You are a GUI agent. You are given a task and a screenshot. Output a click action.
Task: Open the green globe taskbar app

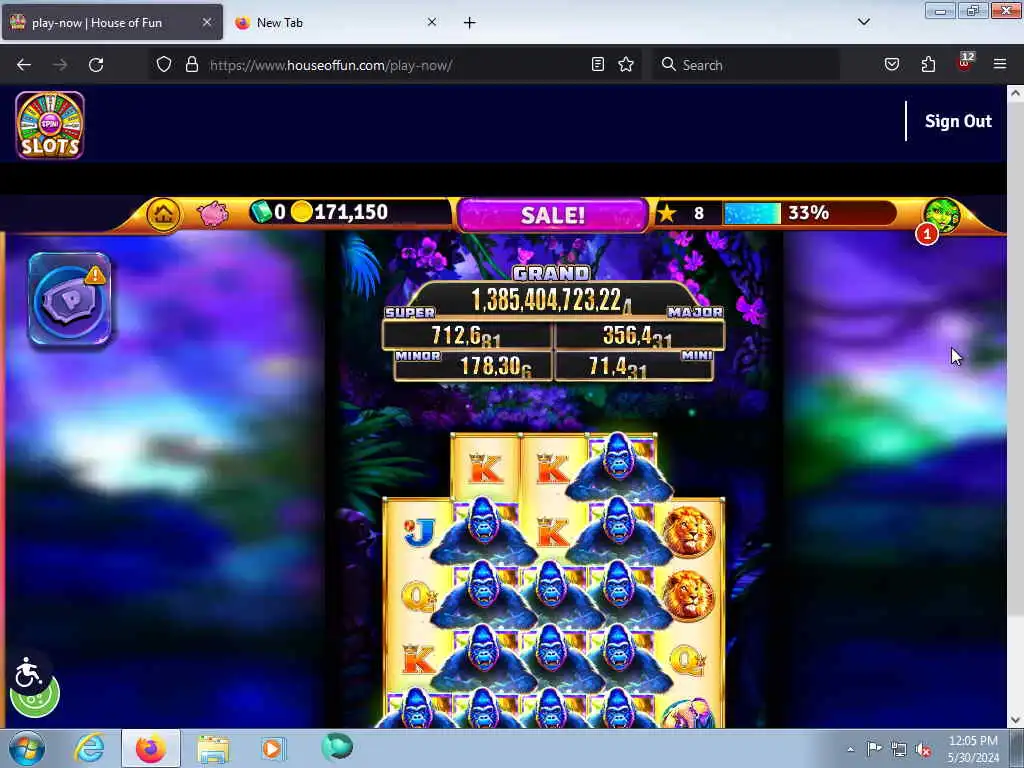click(337, 746)
